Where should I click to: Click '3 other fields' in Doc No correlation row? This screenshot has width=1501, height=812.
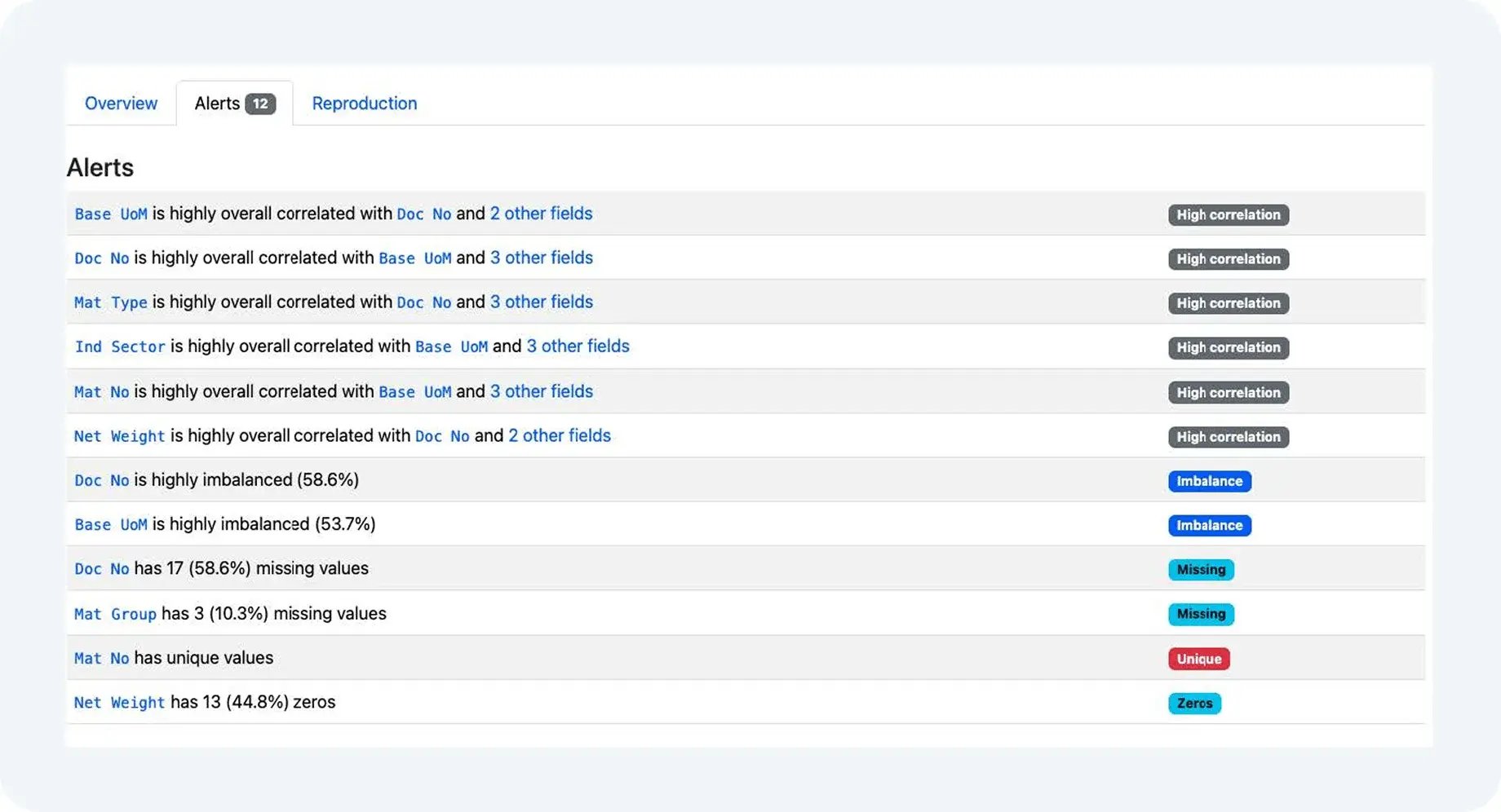click(541, 258)
